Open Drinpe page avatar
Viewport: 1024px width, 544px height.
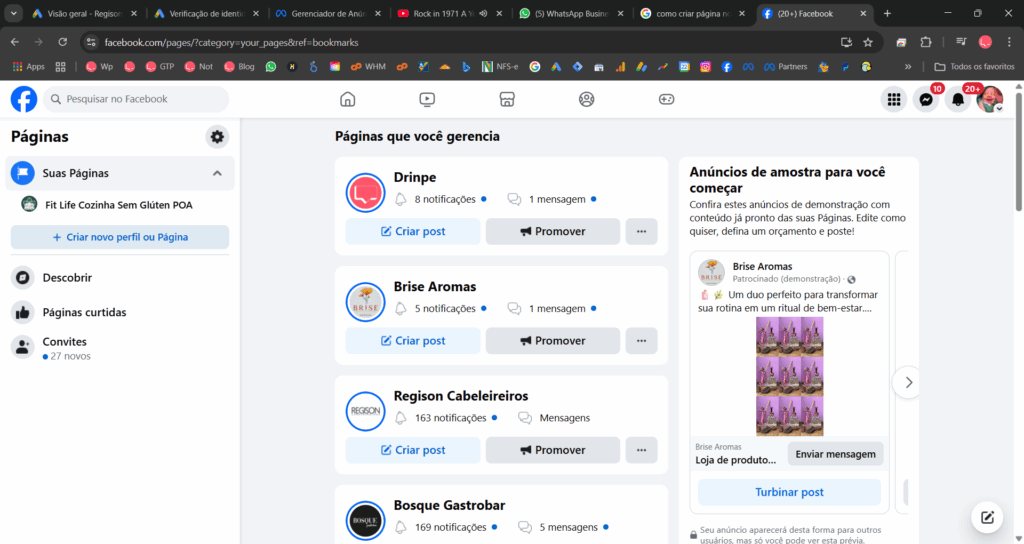(x=365, y=193)
